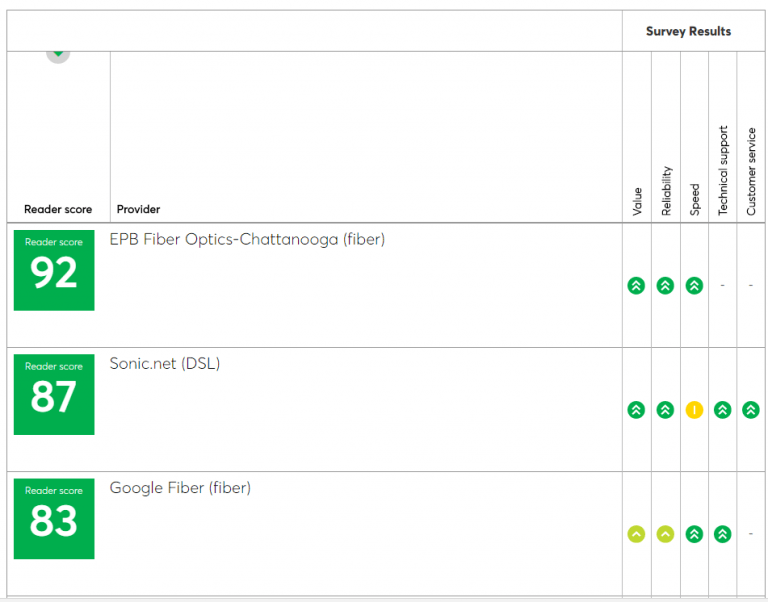Image resolution: width=768 pixels, height=602 pixels.
Task: Open the Sonic.net (DSL) provider name
Action: click(164, 364)
